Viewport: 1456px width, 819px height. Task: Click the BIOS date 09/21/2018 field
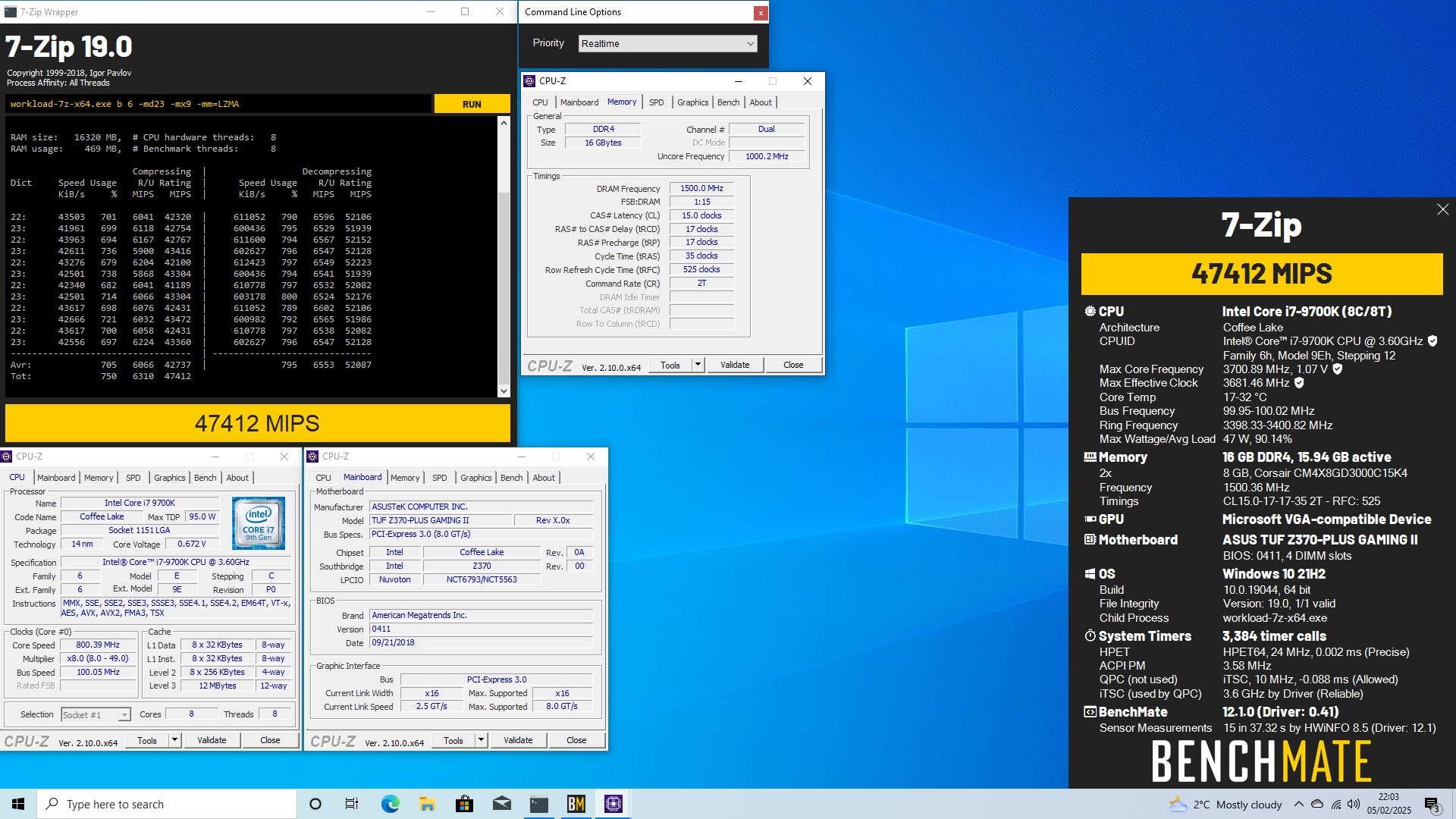481,642
